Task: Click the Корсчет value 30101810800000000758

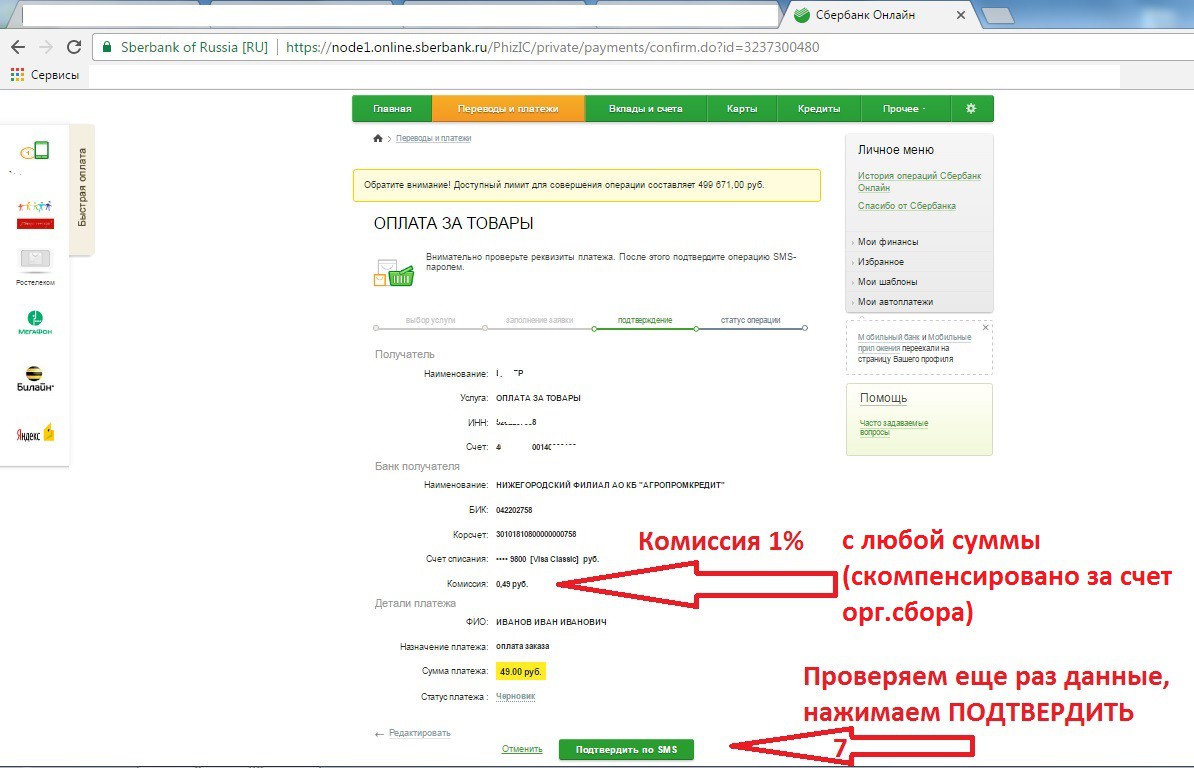Action: click(536, 534)
